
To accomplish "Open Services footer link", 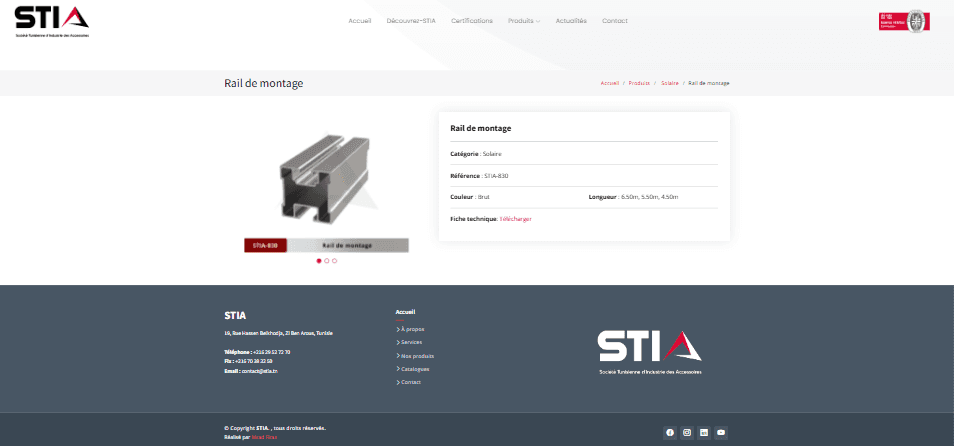I will 409,343.
